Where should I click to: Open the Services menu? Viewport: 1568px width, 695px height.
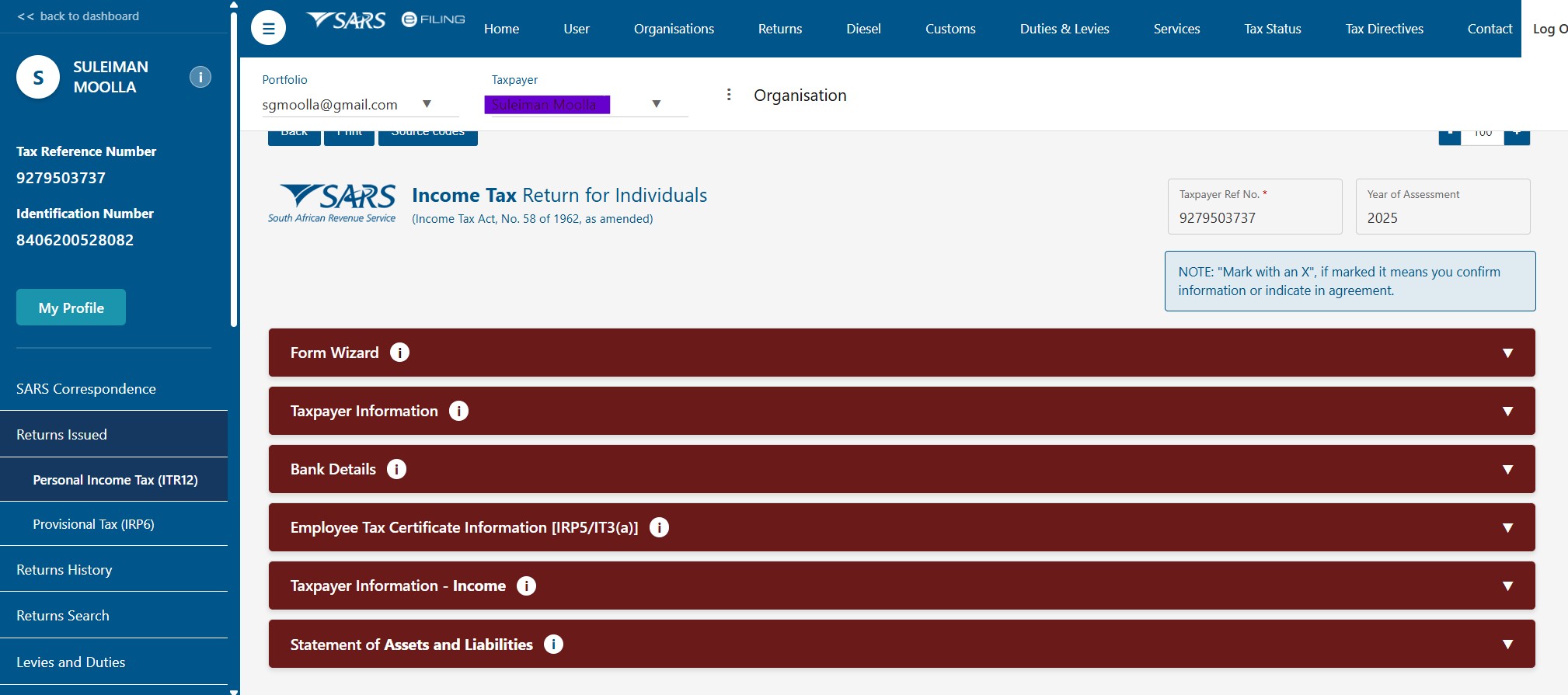(1176, 29)
